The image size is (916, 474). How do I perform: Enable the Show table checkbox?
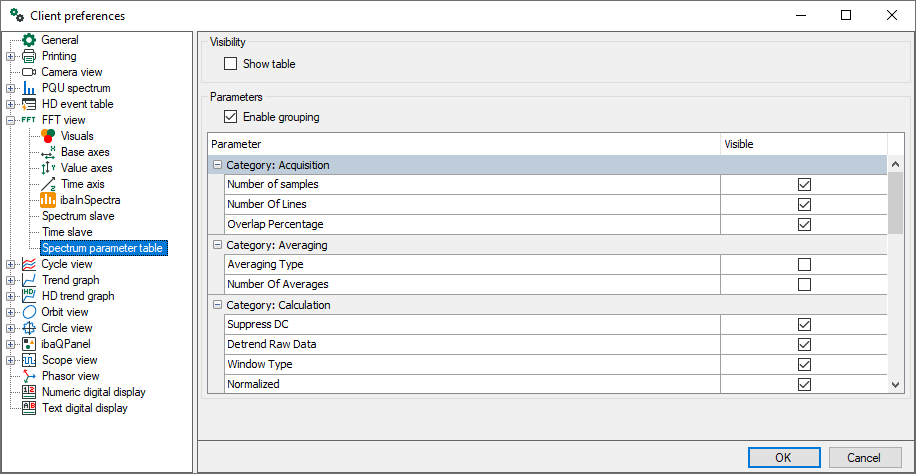coord(231,64)
